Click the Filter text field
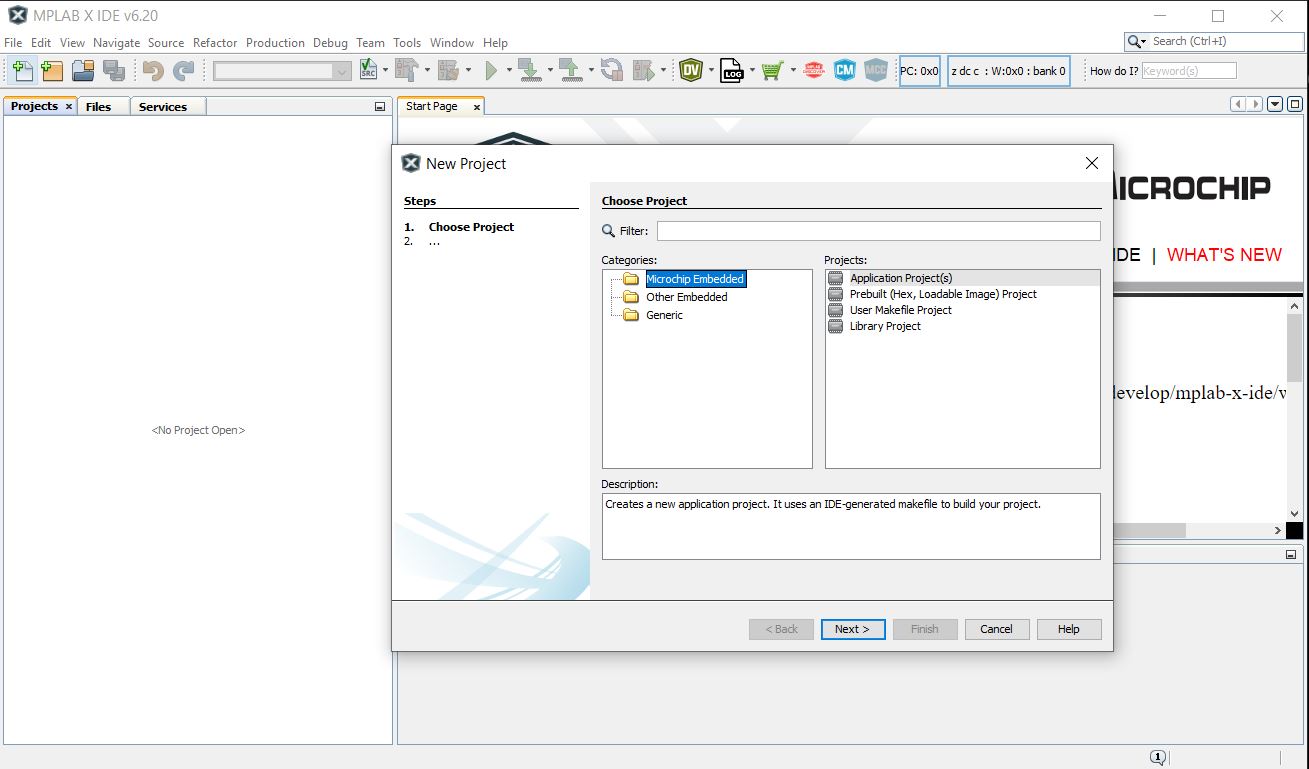The height and width of the screenshot is (769, 1309). coord(878,231)
